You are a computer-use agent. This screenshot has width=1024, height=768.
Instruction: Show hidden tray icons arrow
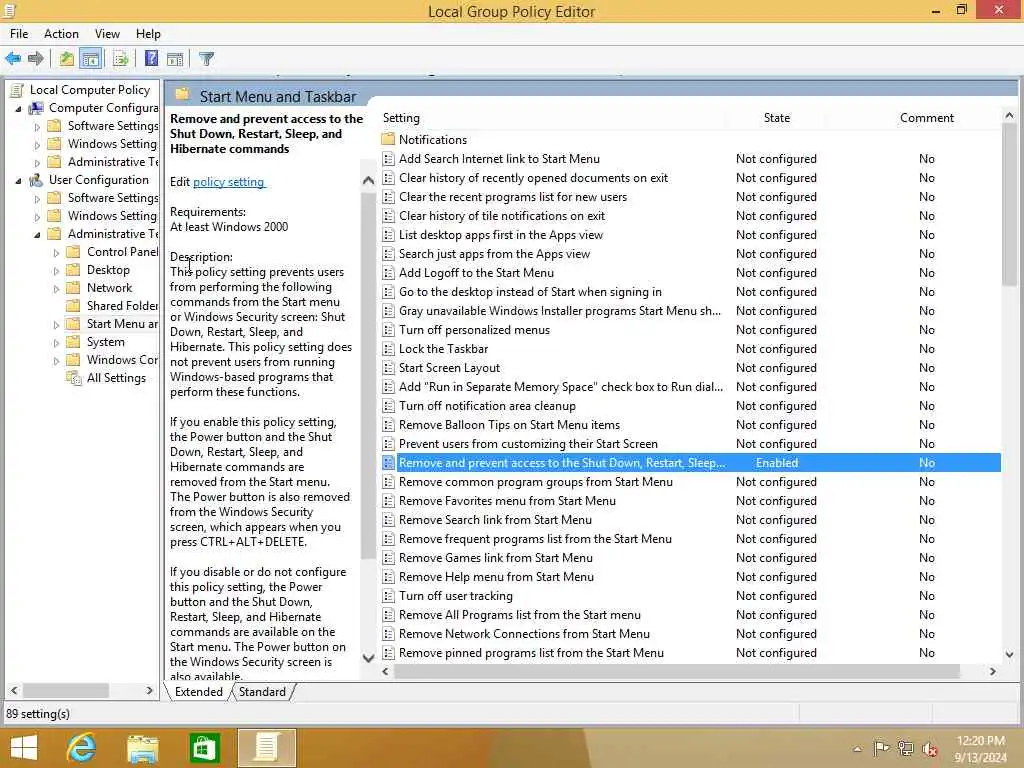pos(857,749)
